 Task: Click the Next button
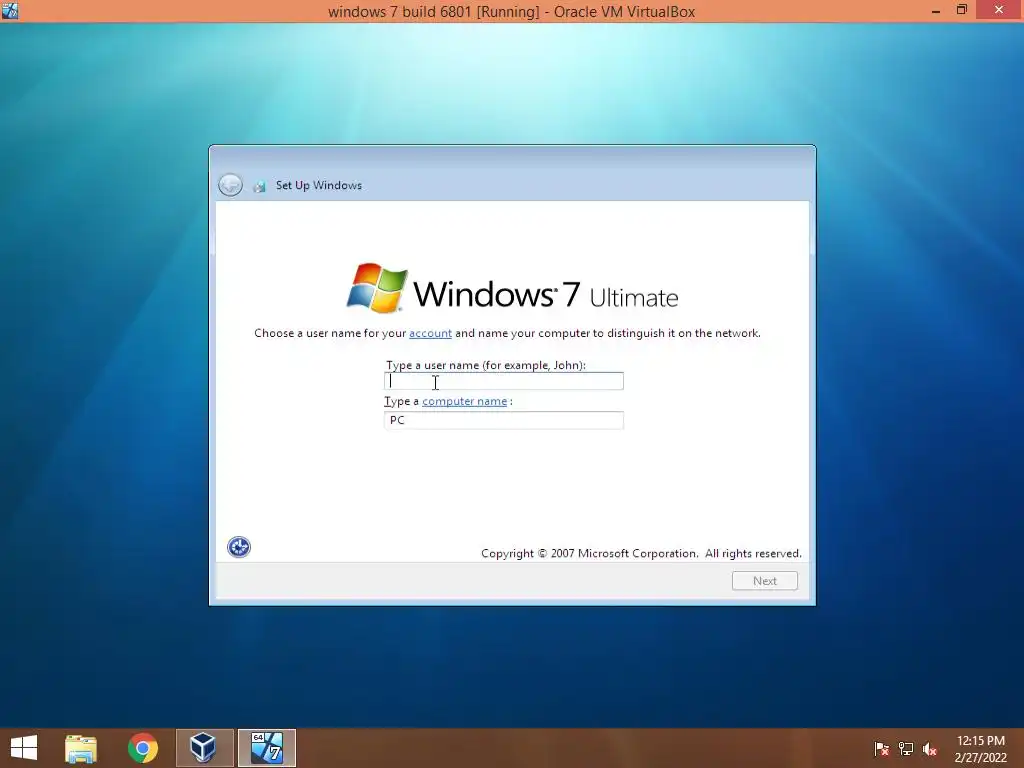click(x=765, y=581)
